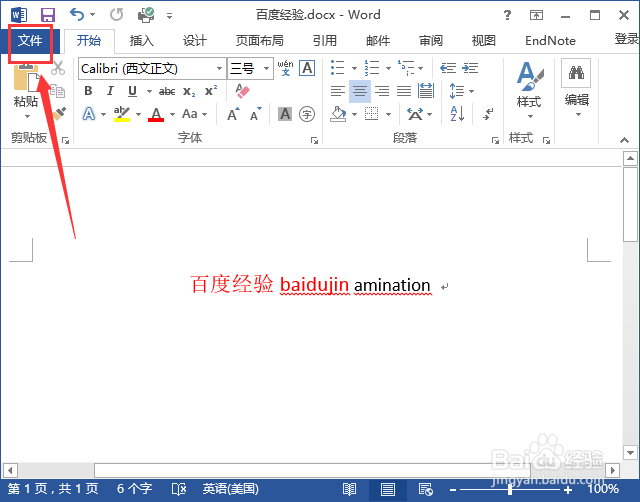Switch to the 设计 Design tab
Screen dimensions: 640x502
tap(194, 41)
